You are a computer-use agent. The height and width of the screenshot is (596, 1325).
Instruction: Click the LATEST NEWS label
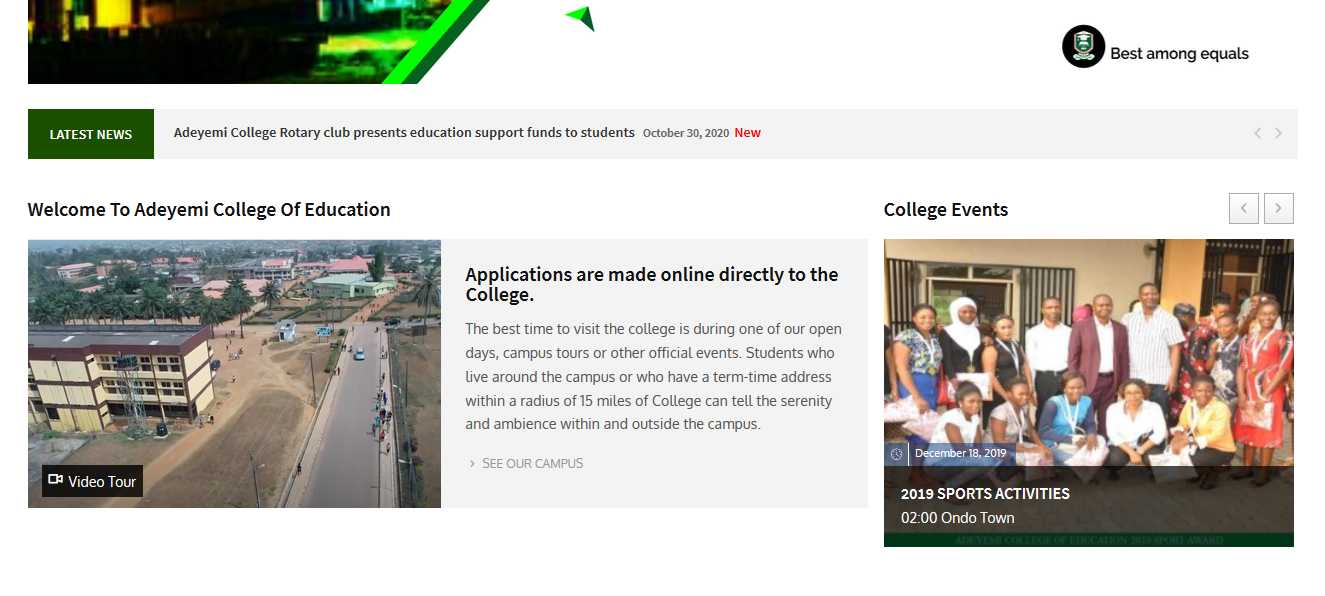(x=91, y=134)
